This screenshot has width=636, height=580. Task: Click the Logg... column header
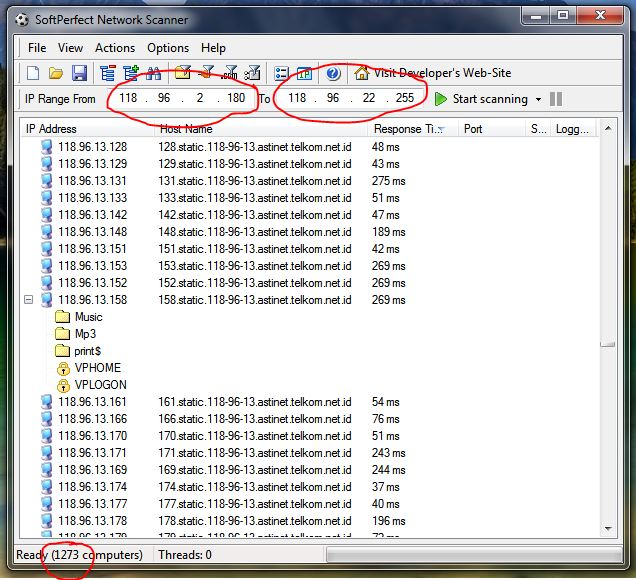(x=572, y=129)
